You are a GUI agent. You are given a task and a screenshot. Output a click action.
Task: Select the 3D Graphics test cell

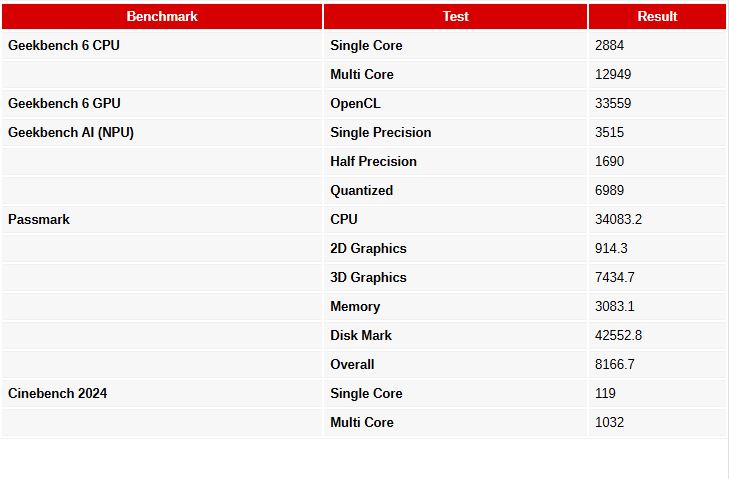click(x=368, y=277)
